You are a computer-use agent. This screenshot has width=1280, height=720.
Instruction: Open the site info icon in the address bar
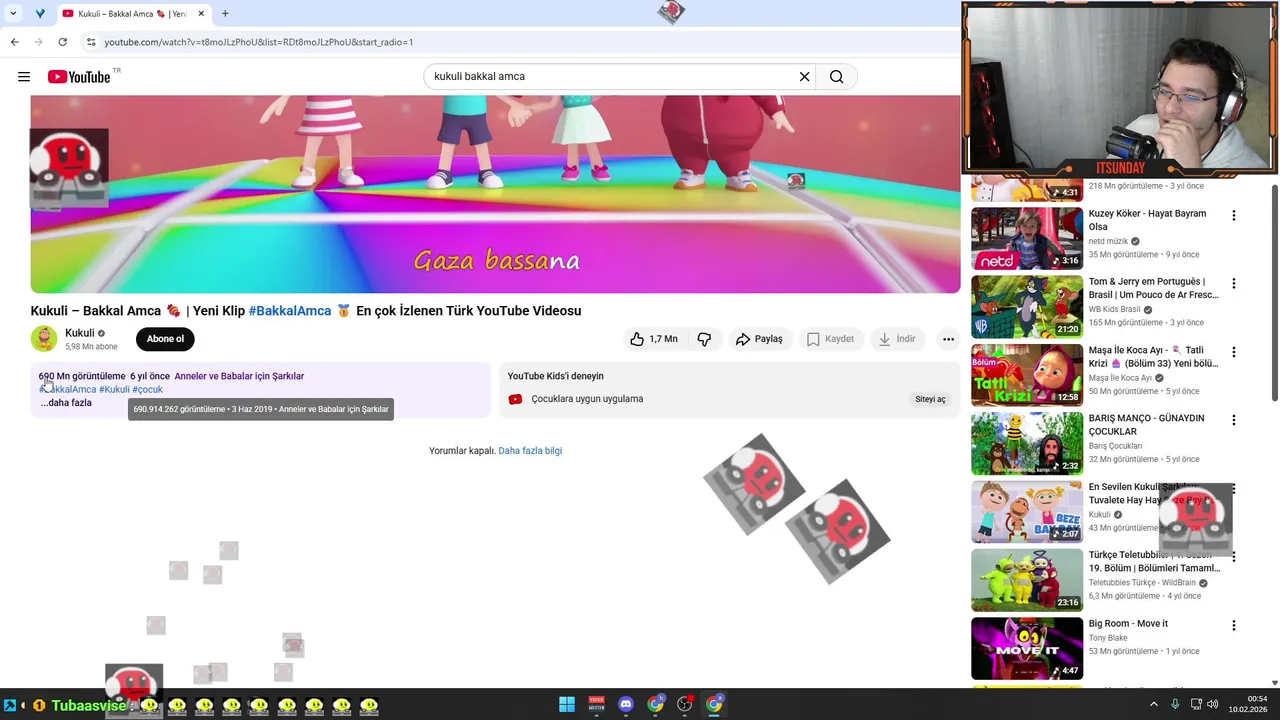point(91,42)
